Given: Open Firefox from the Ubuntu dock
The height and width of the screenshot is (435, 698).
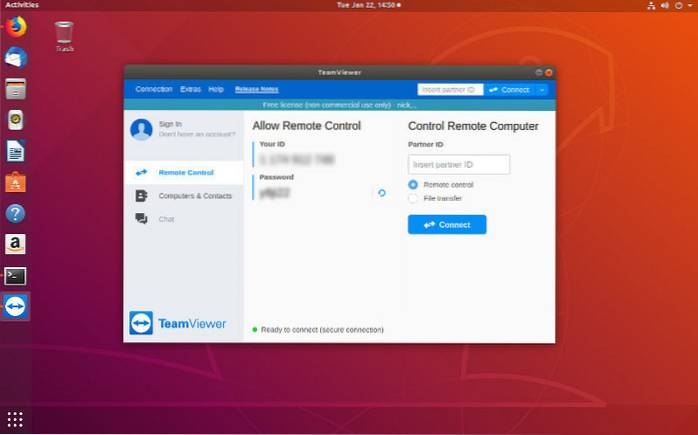Looking at the screenshot, I should pos(15,27).
